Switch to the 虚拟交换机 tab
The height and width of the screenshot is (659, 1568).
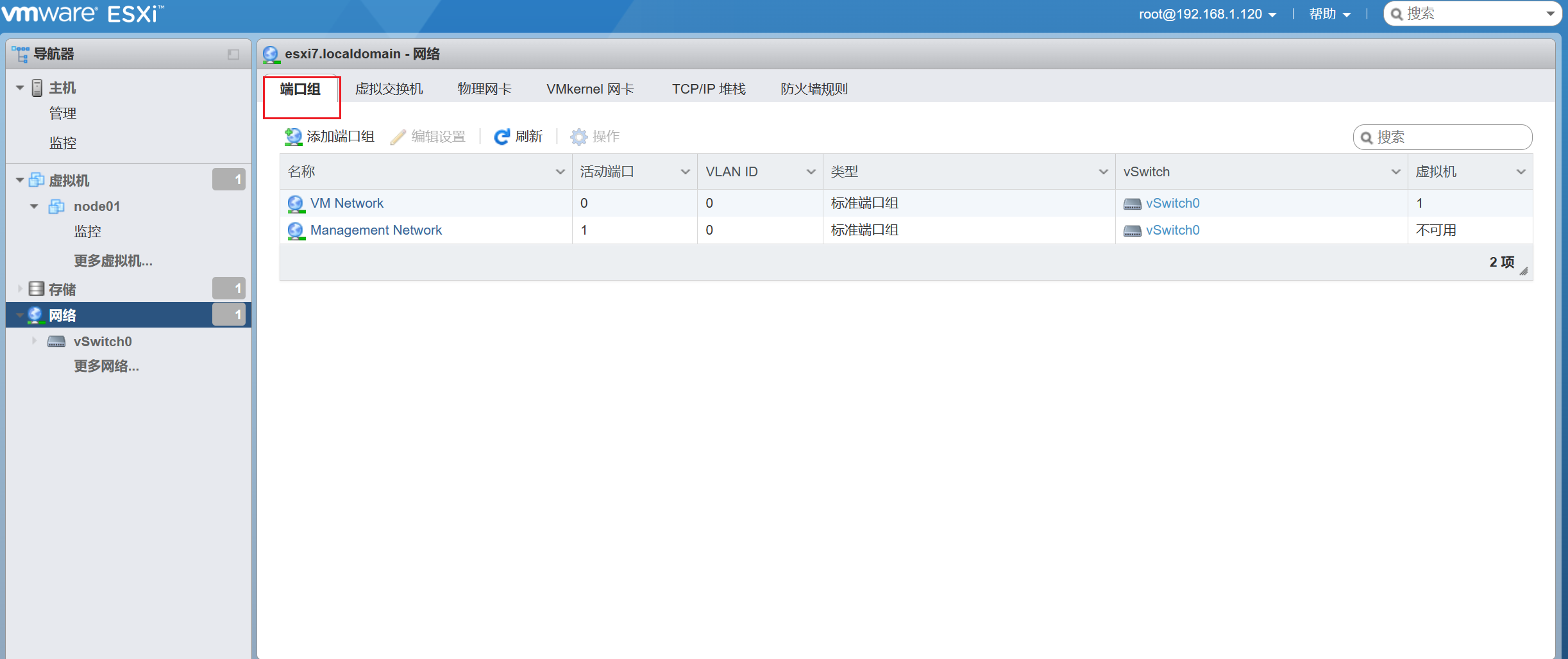click(389, 89)
